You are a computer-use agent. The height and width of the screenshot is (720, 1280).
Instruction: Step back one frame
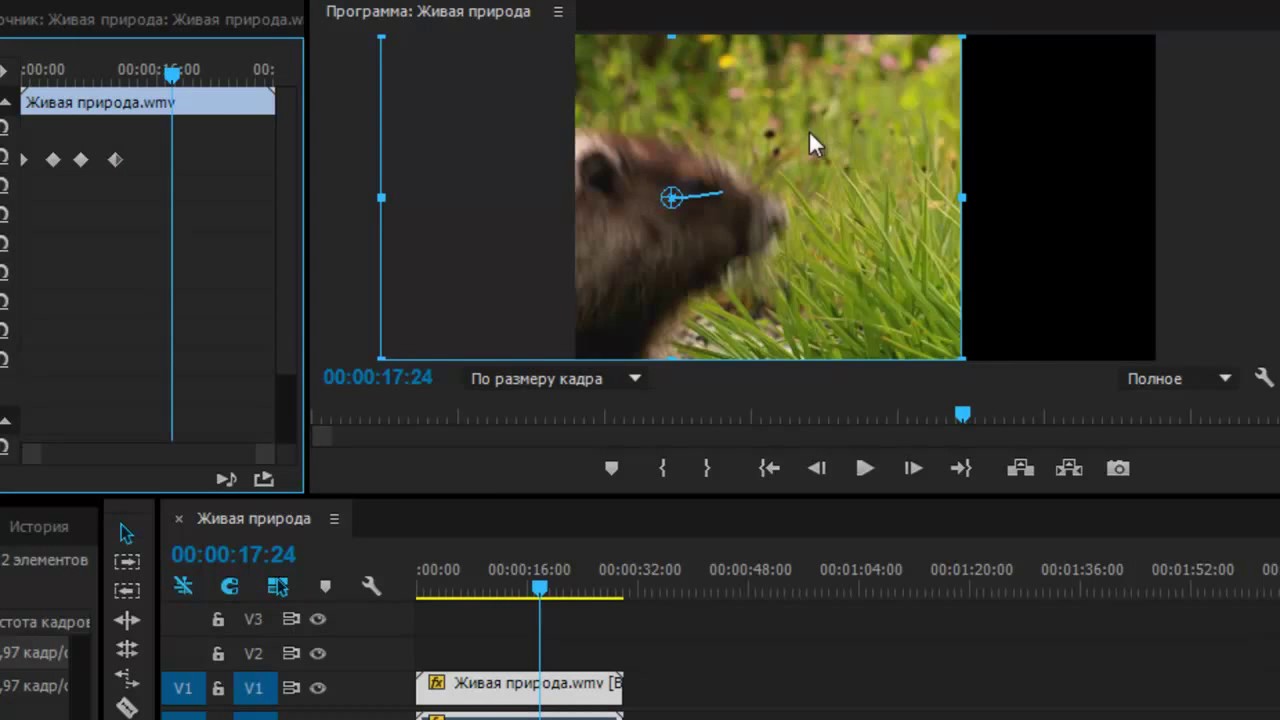pyautogui.click(x=817, y=468)
